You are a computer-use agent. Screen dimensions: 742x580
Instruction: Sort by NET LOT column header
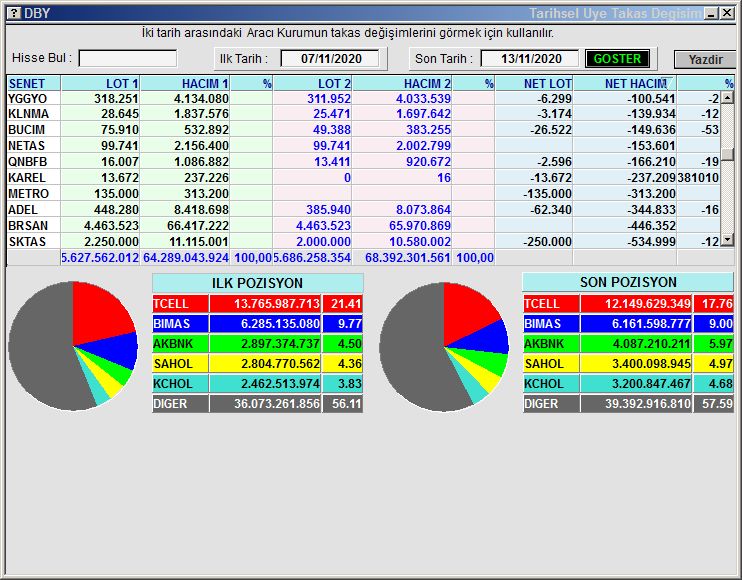click(534, 84)
